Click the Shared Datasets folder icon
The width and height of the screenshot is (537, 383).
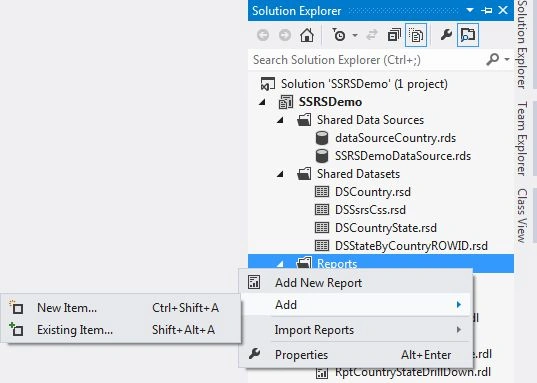tap(304, 174)
